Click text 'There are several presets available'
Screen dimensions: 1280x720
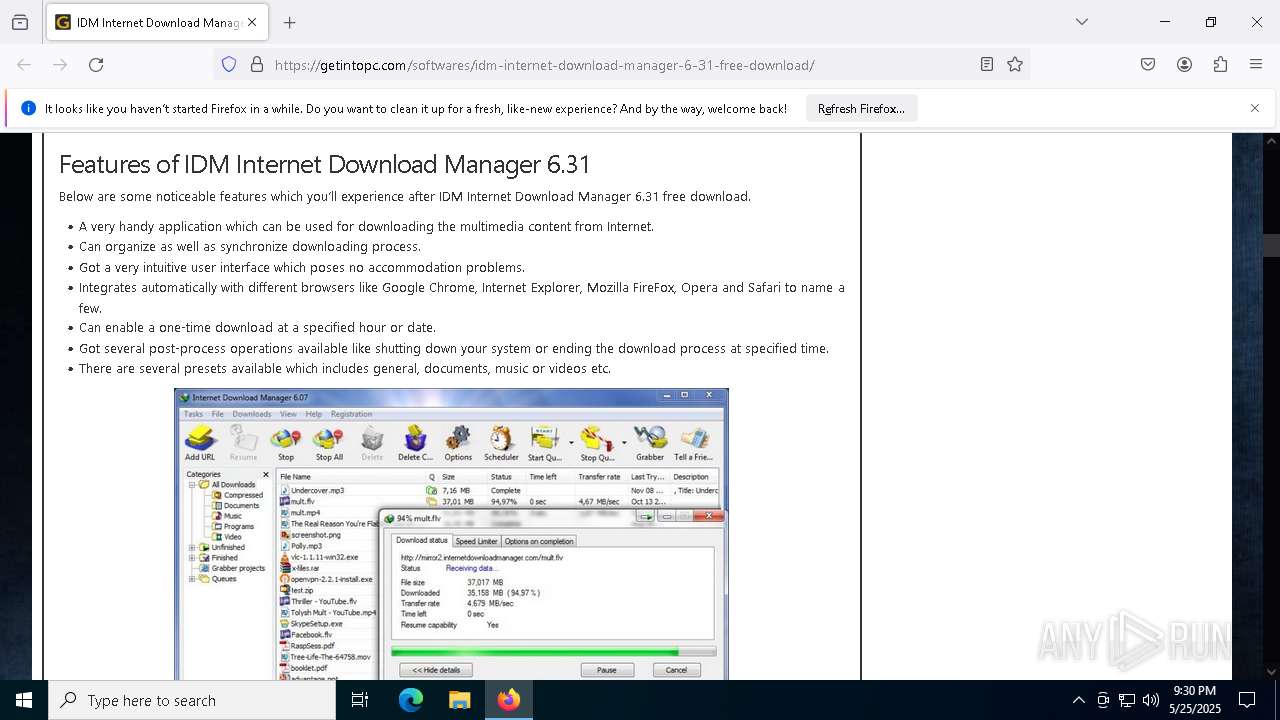pyautogui.click(x=183, y=369)
